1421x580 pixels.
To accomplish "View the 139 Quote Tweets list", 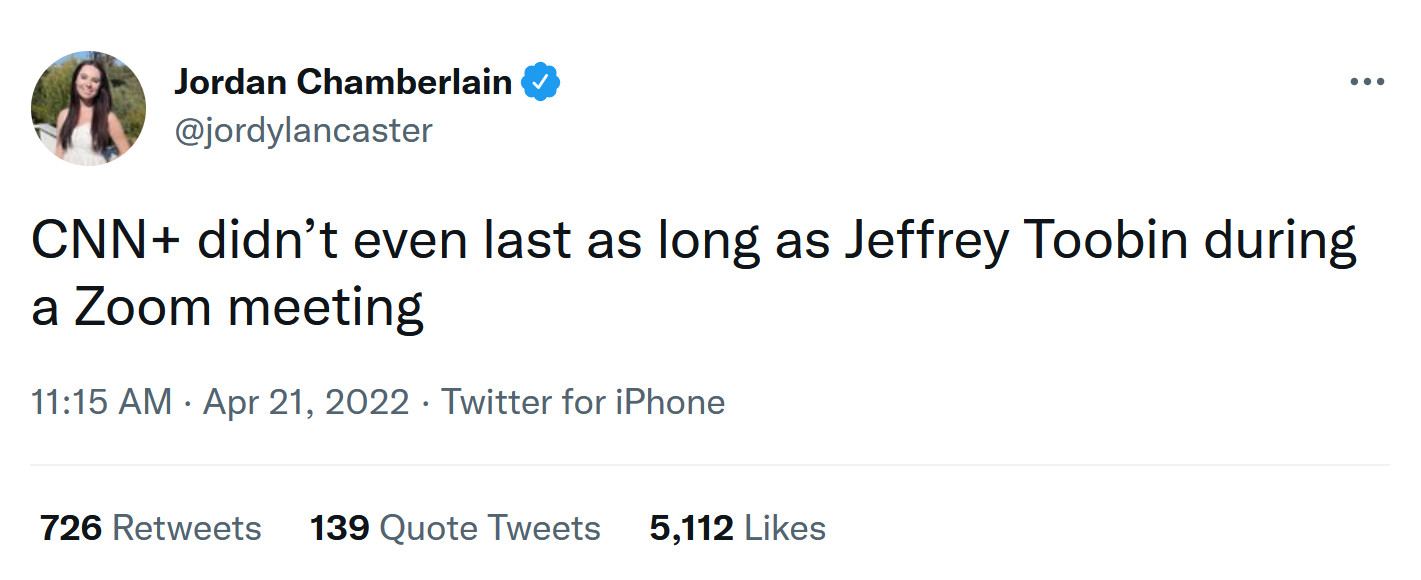I will tap(455, 528).
